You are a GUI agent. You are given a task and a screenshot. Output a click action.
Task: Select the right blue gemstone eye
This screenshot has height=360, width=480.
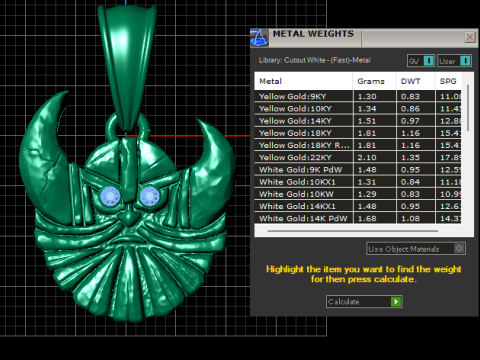coord(149,196)
